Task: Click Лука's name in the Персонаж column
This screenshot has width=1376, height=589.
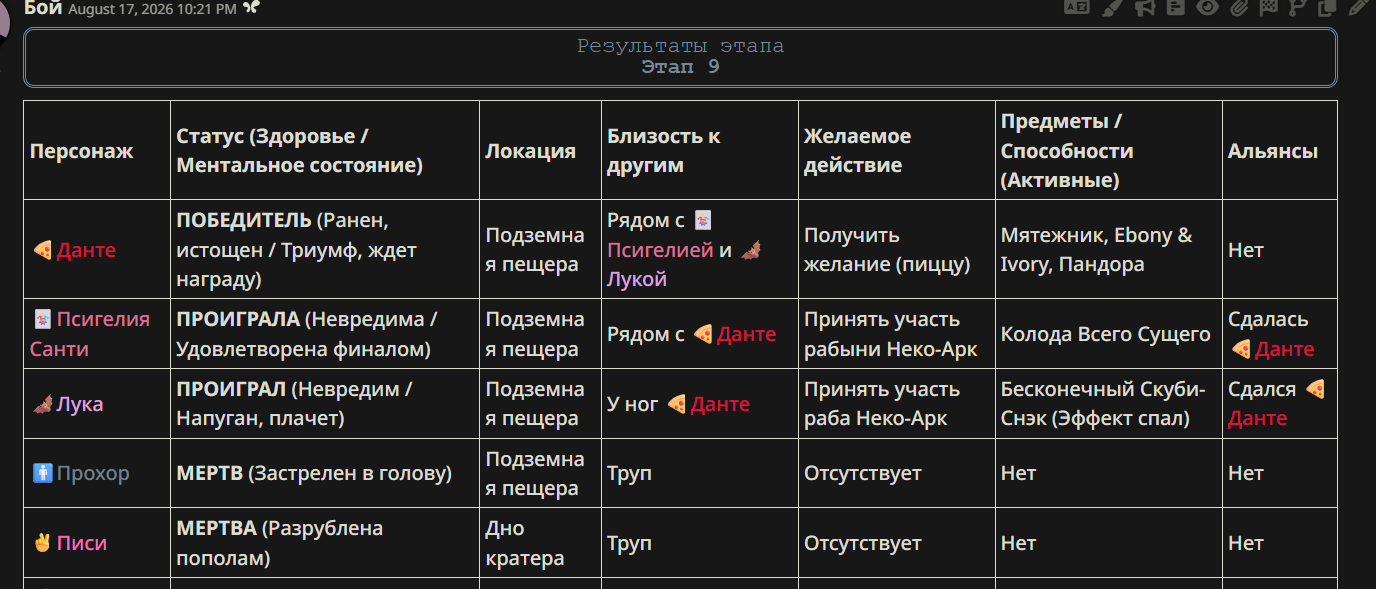Action: pos(80,404)
